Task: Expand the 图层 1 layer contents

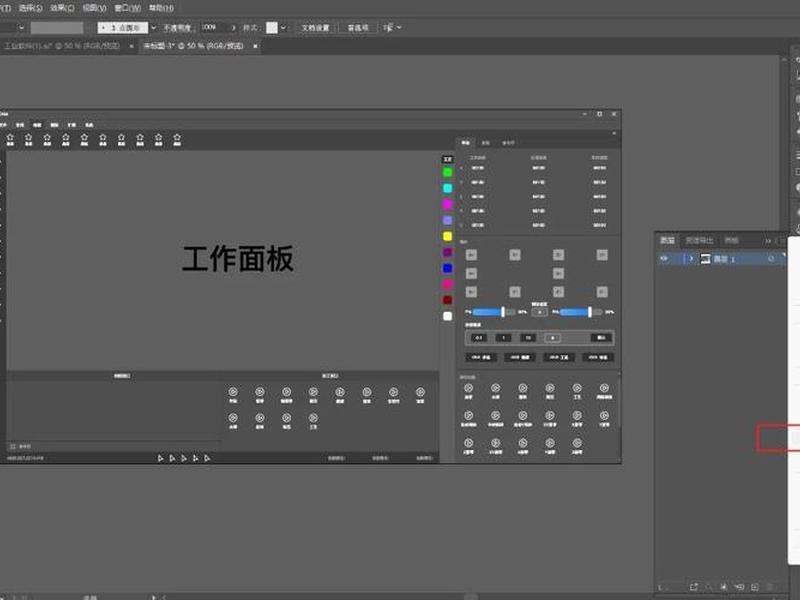Action: [x=691, y=259]
